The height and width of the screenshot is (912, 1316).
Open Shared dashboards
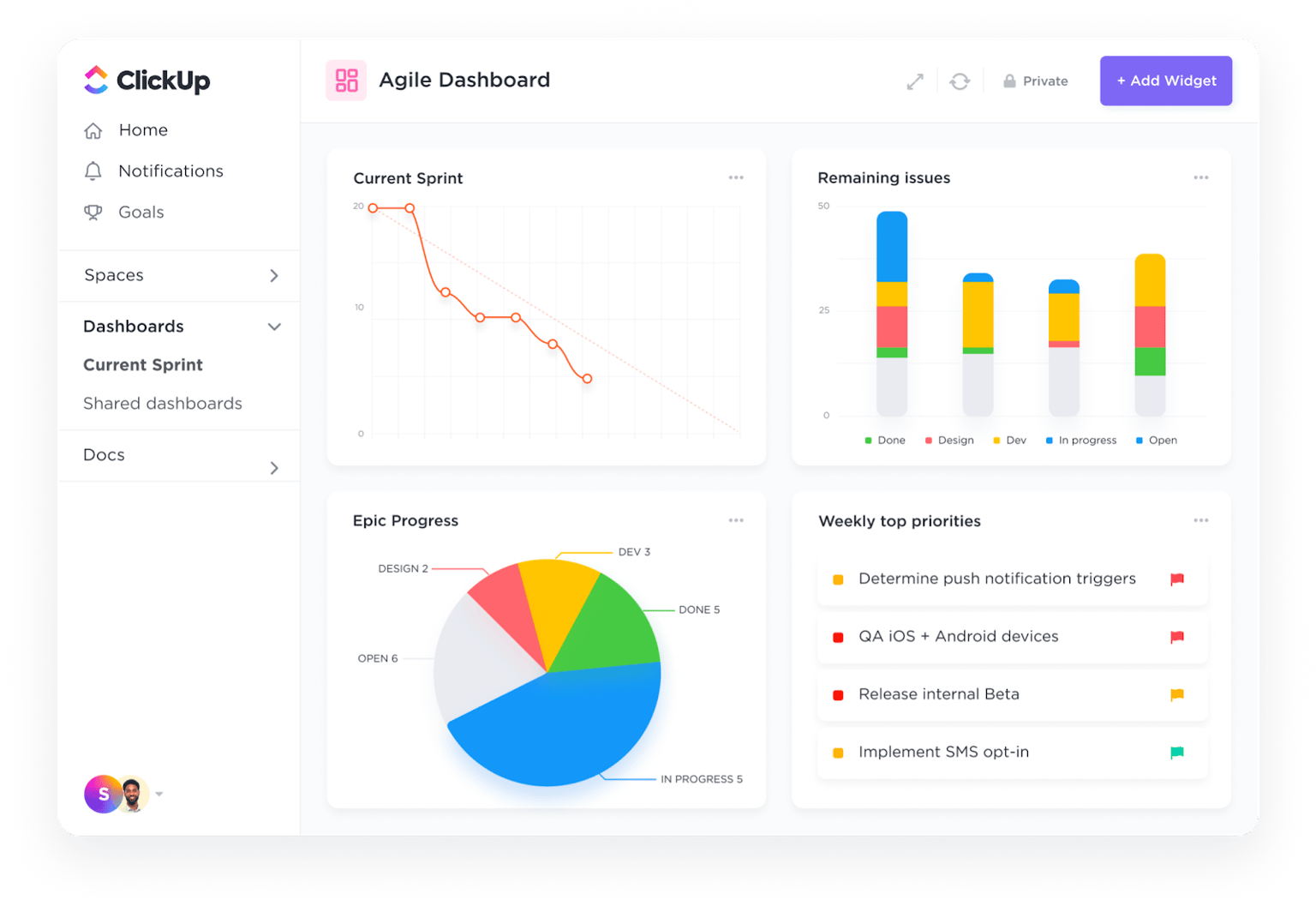point(163,403)
